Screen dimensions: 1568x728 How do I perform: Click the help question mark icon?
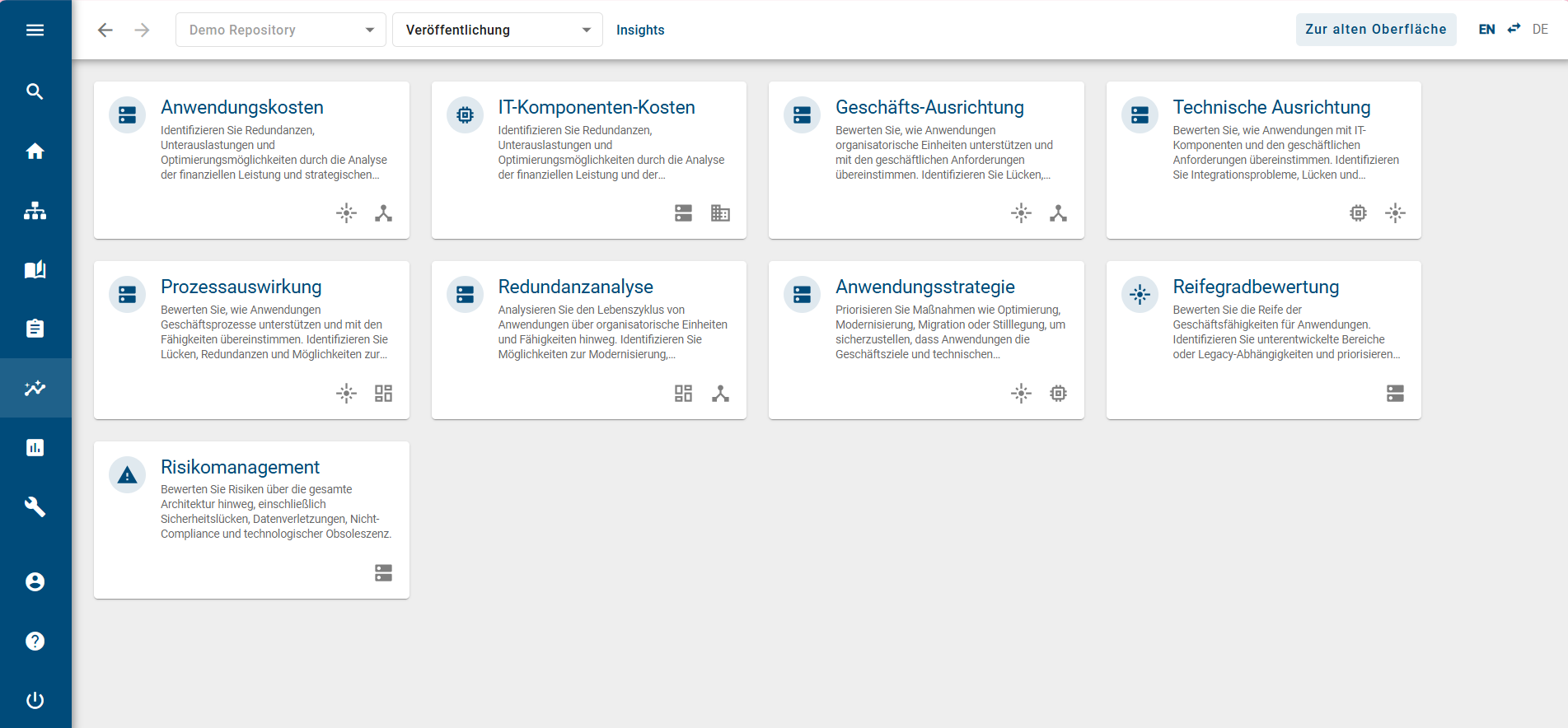click(x=35, y=642)
